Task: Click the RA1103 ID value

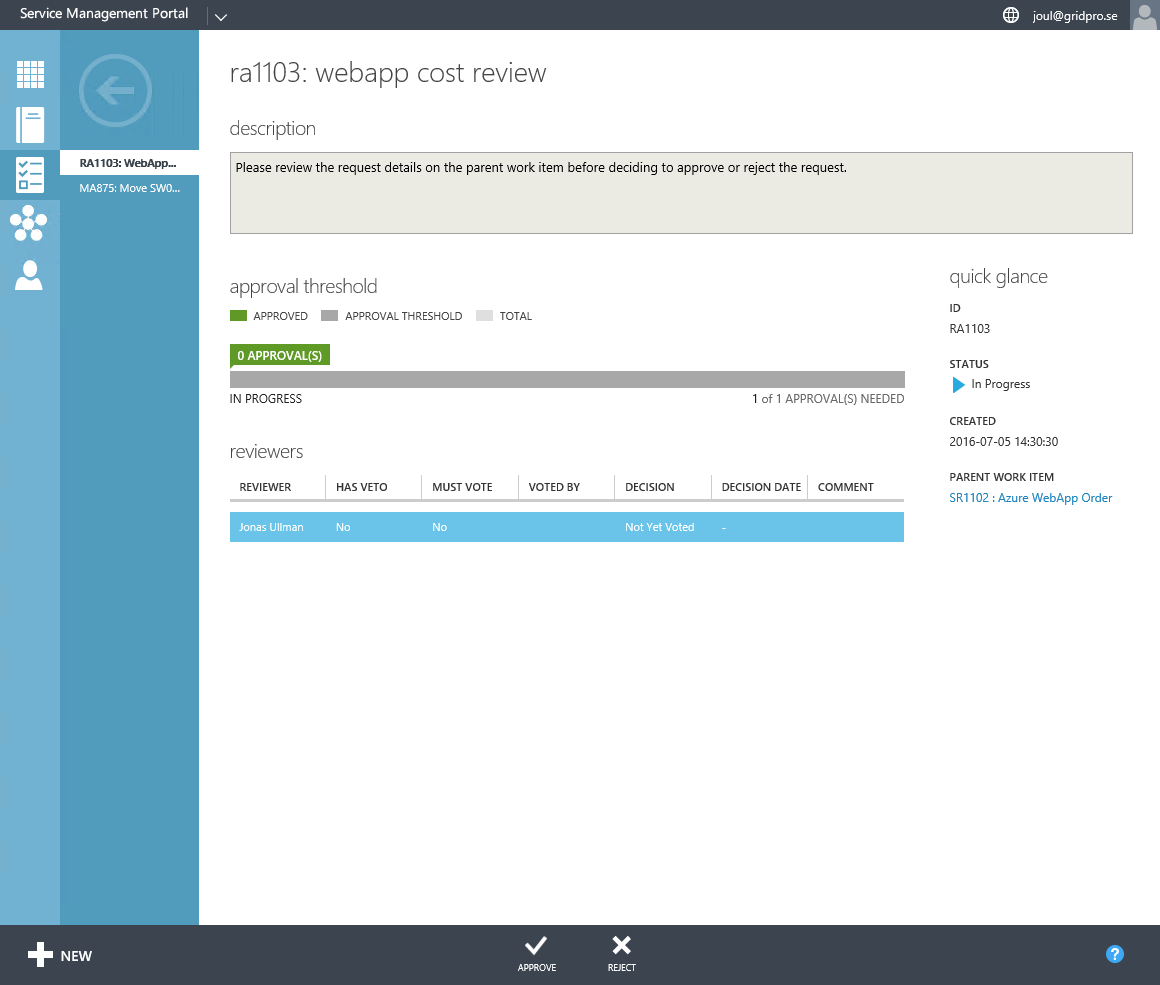Action: pyautogui.click(x=969, y=329)
